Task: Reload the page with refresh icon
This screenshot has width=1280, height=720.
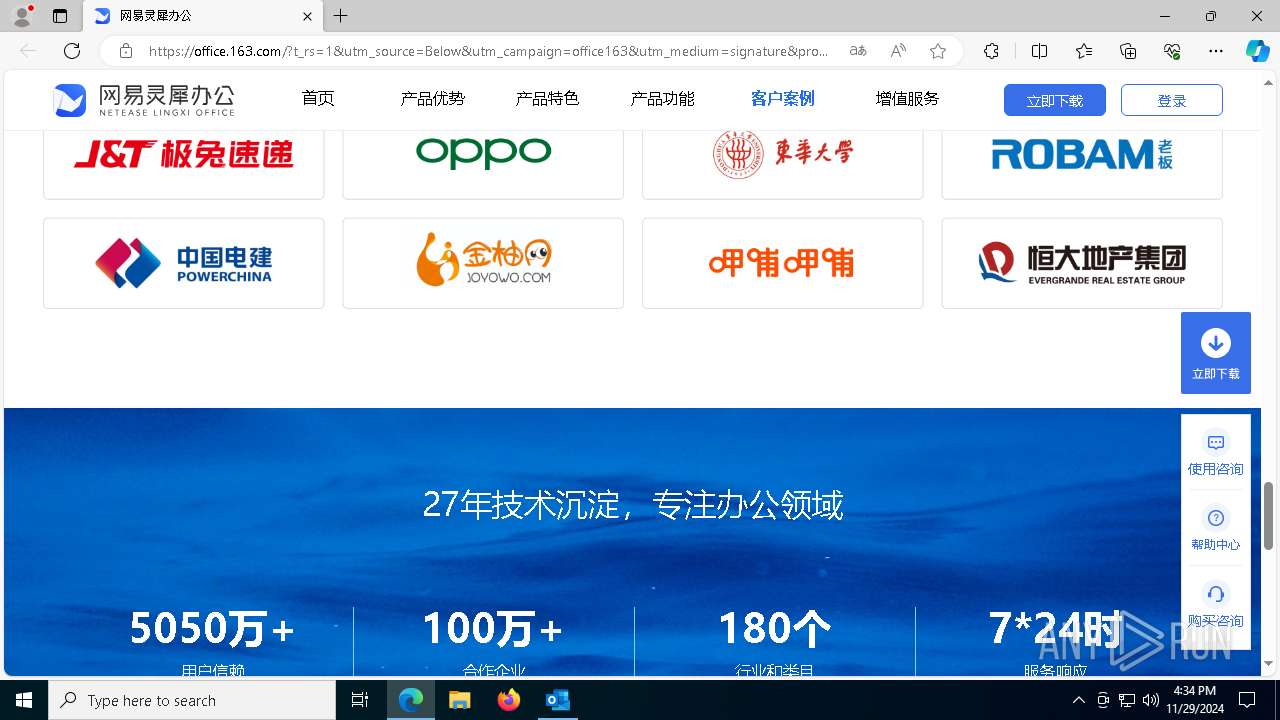Action: (x=72, y=51)
